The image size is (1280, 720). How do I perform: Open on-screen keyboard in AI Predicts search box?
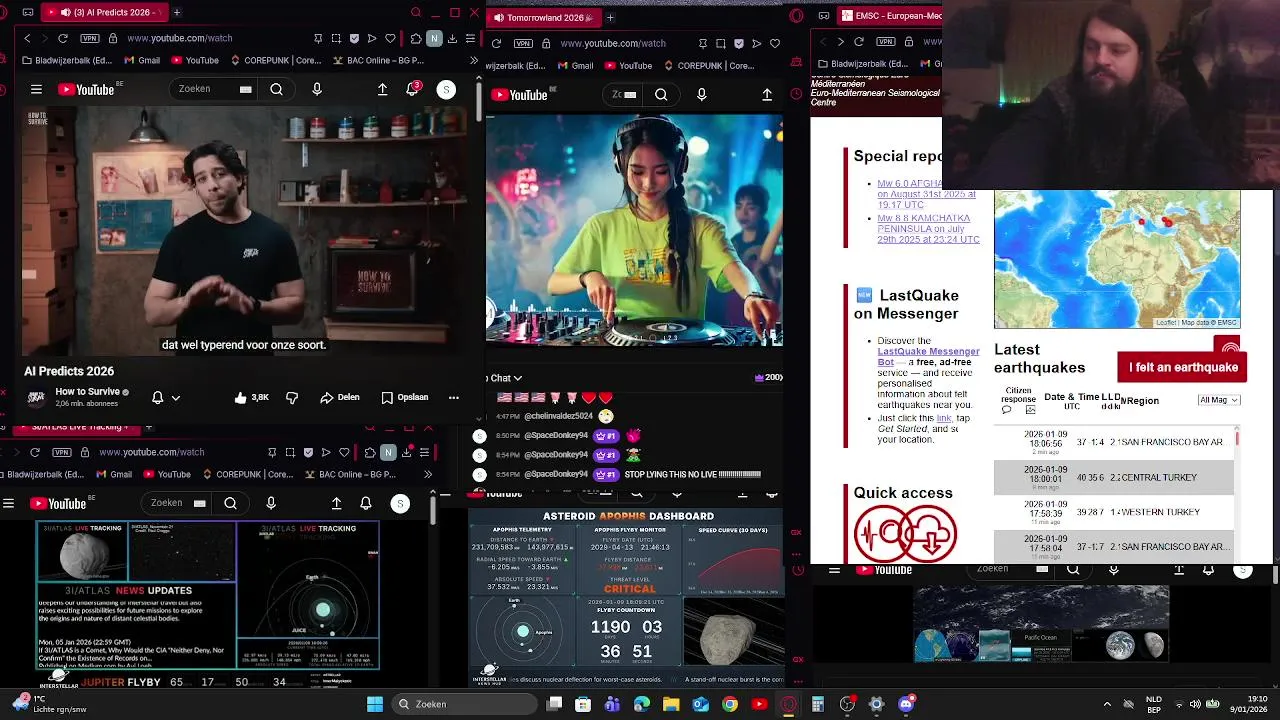(245, 89)
